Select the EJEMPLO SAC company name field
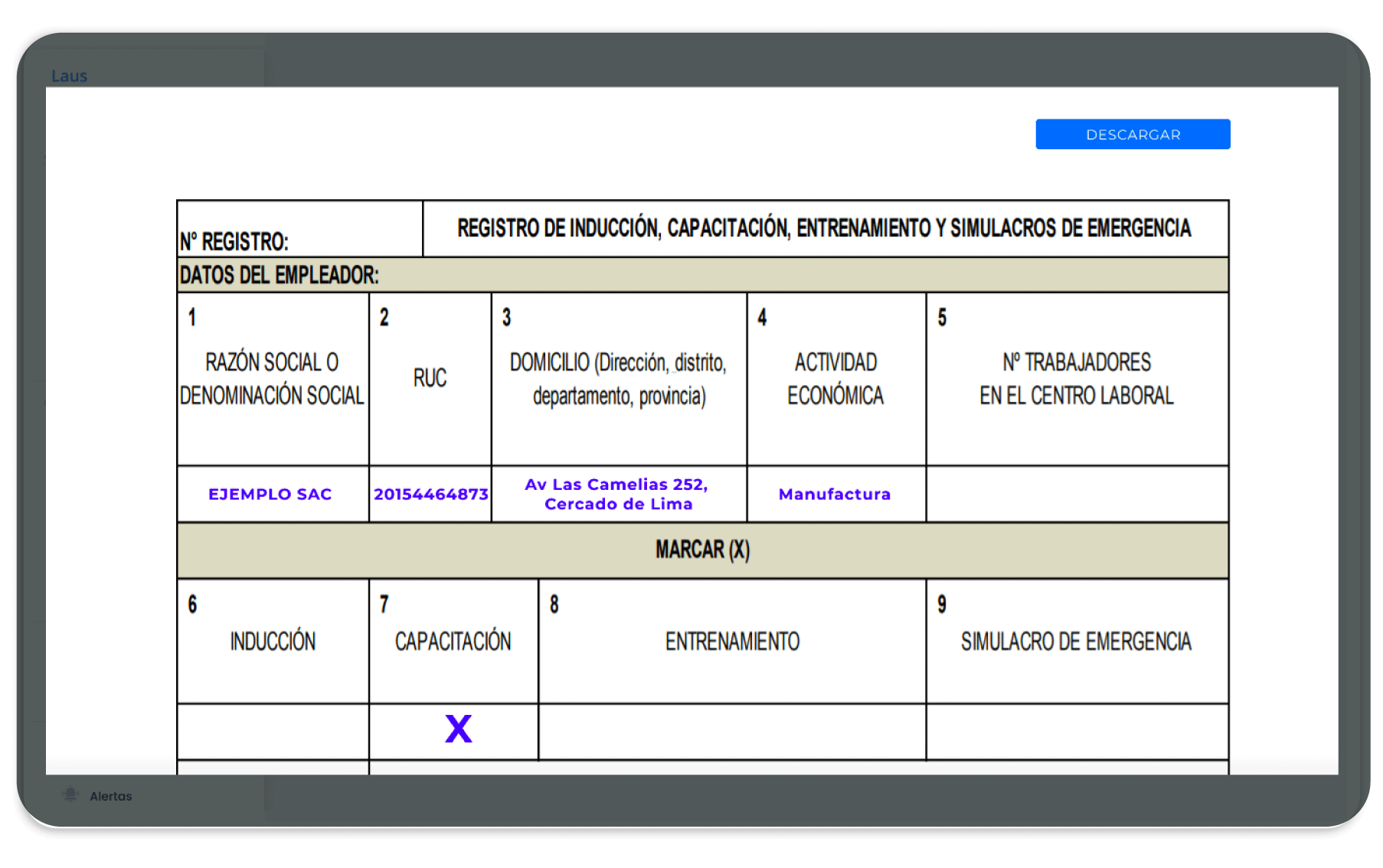The height and width of the screenshot is (868, 1383). 270,494
